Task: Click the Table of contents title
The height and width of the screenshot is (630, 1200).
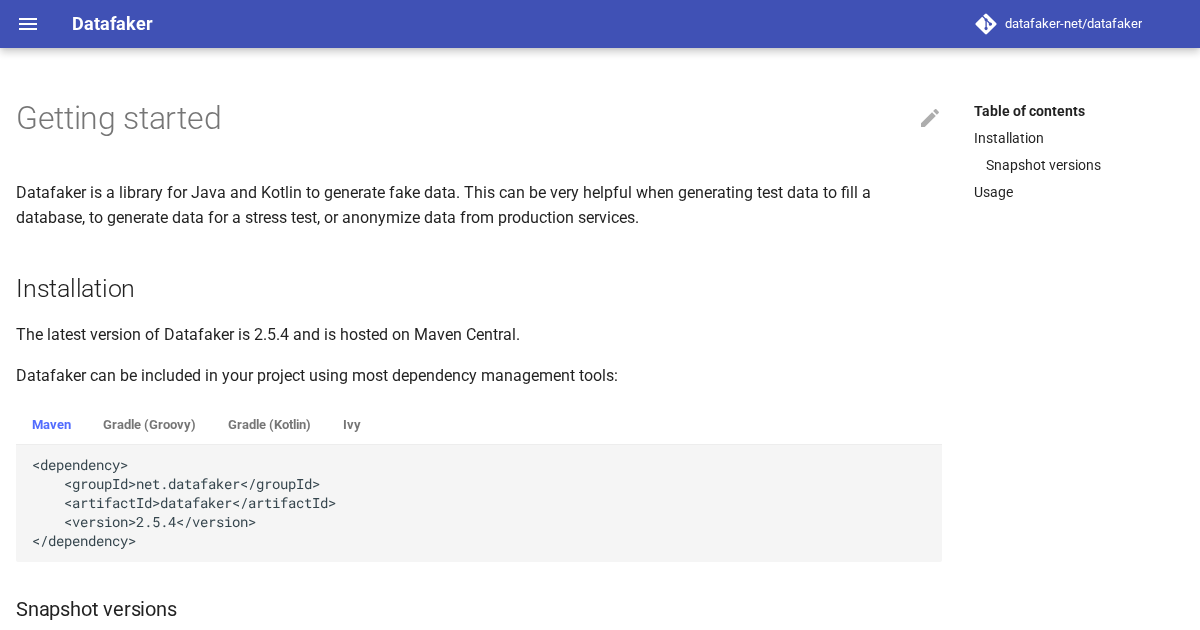Action: [x=1029, y=111]
